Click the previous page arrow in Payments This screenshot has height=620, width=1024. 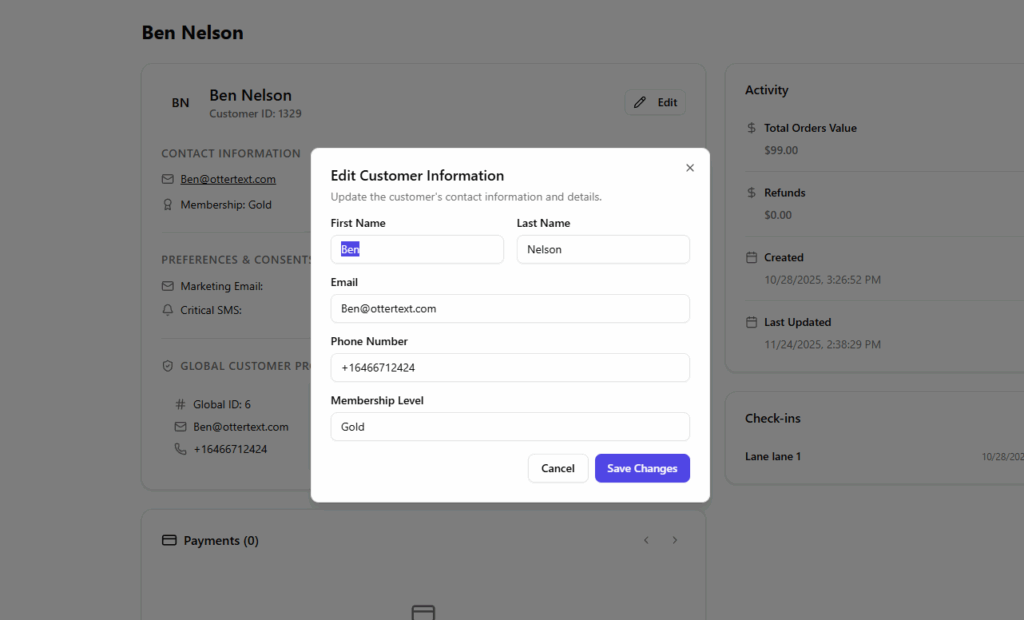coord(646,540)
